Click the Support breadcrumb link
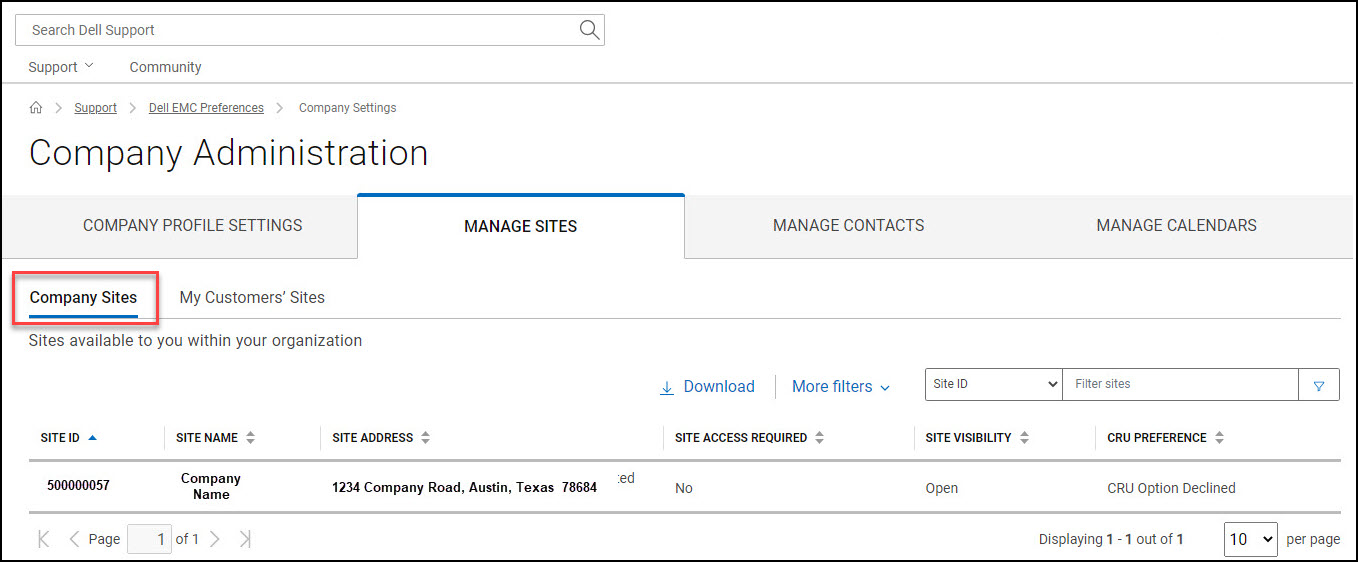The image size is (1358, 562). click(95, 108)
